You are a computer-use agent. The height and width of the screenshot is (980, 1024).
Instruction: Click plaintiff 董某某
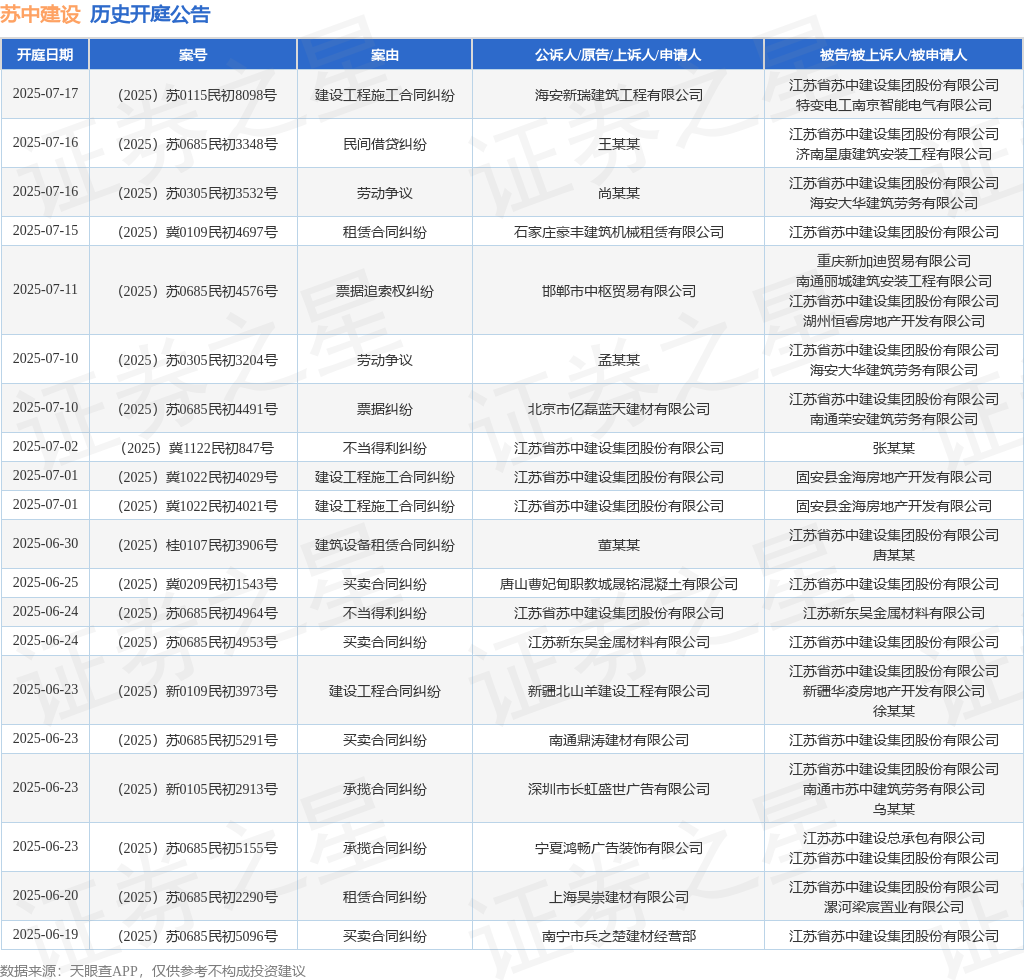618,545
